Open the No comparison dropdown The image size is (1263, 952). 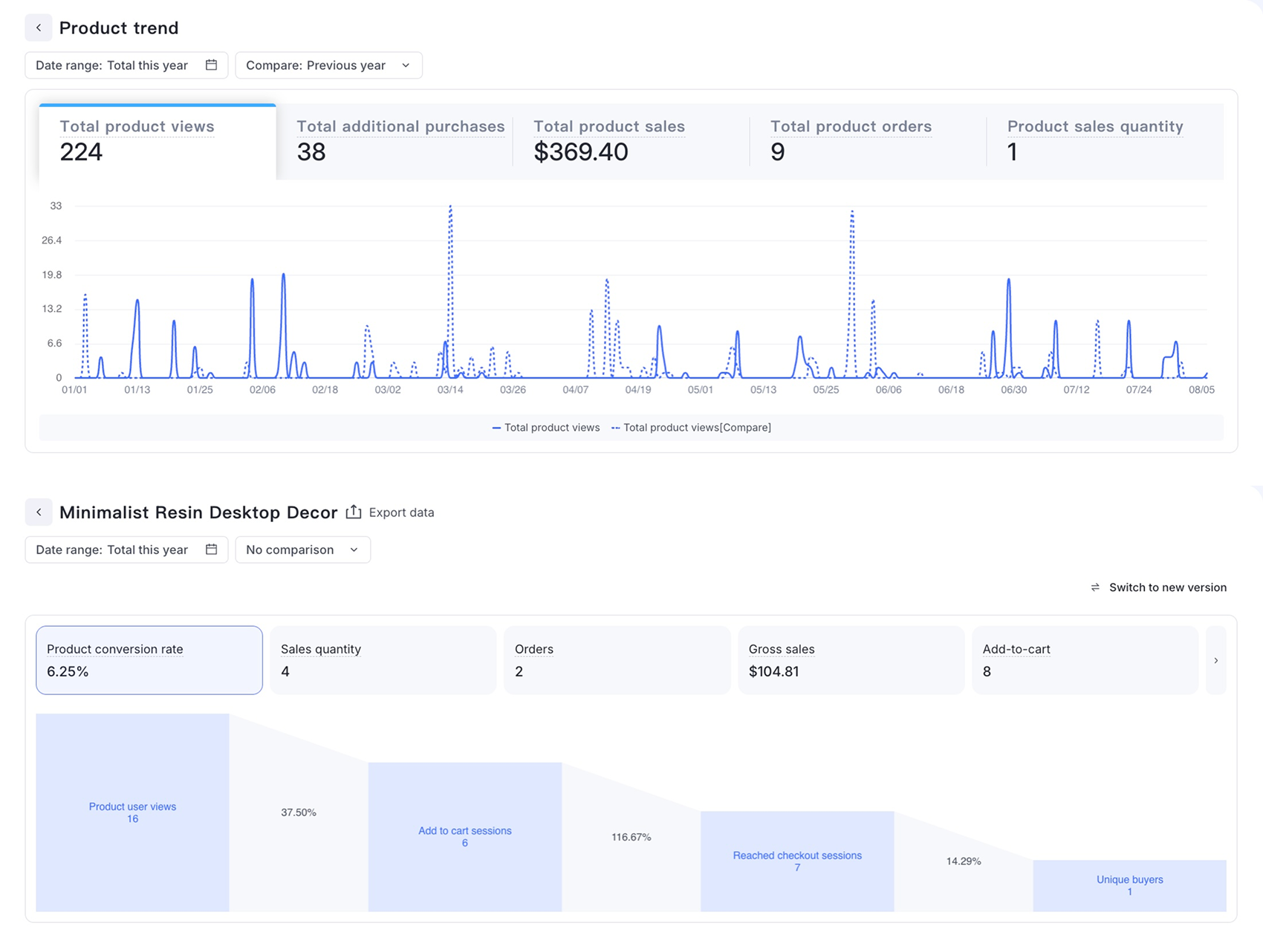tap(302, 550)
